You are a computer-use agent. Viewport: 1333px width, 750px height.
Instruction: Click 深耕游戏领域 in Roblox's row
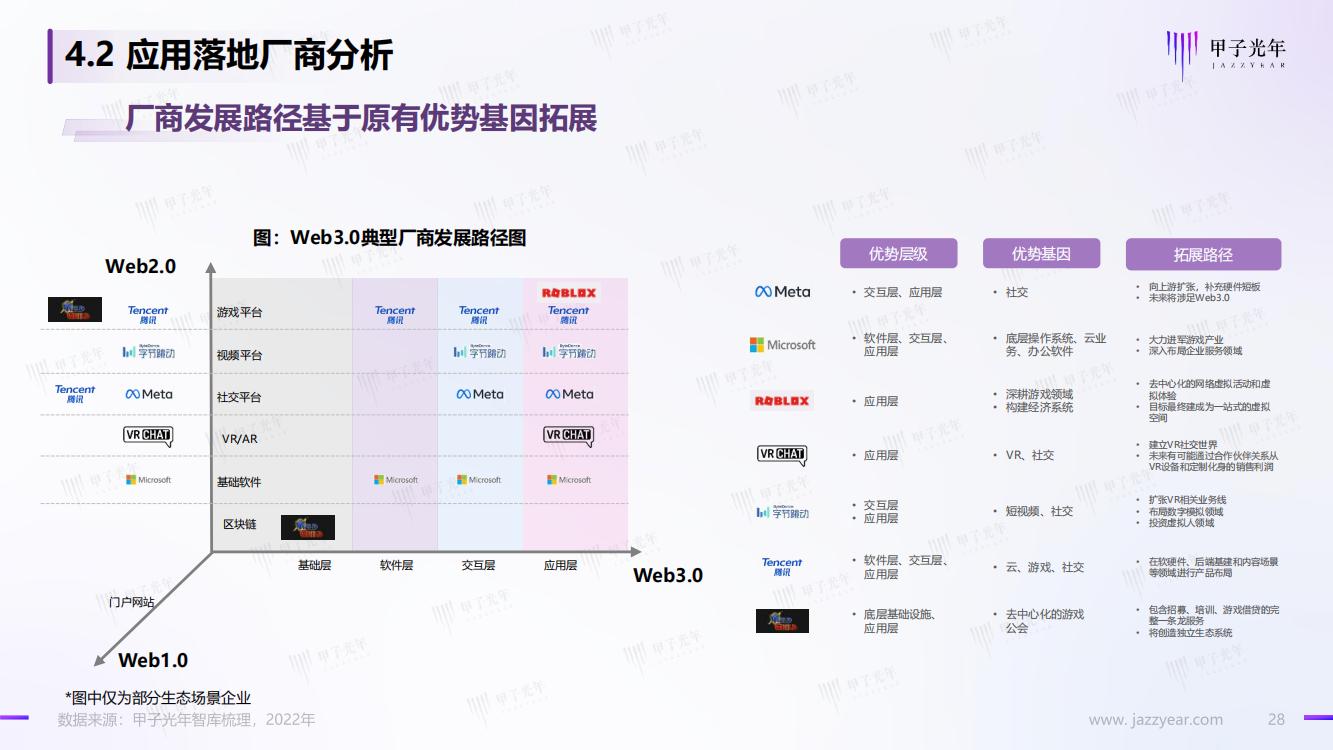pos(1039,394)
